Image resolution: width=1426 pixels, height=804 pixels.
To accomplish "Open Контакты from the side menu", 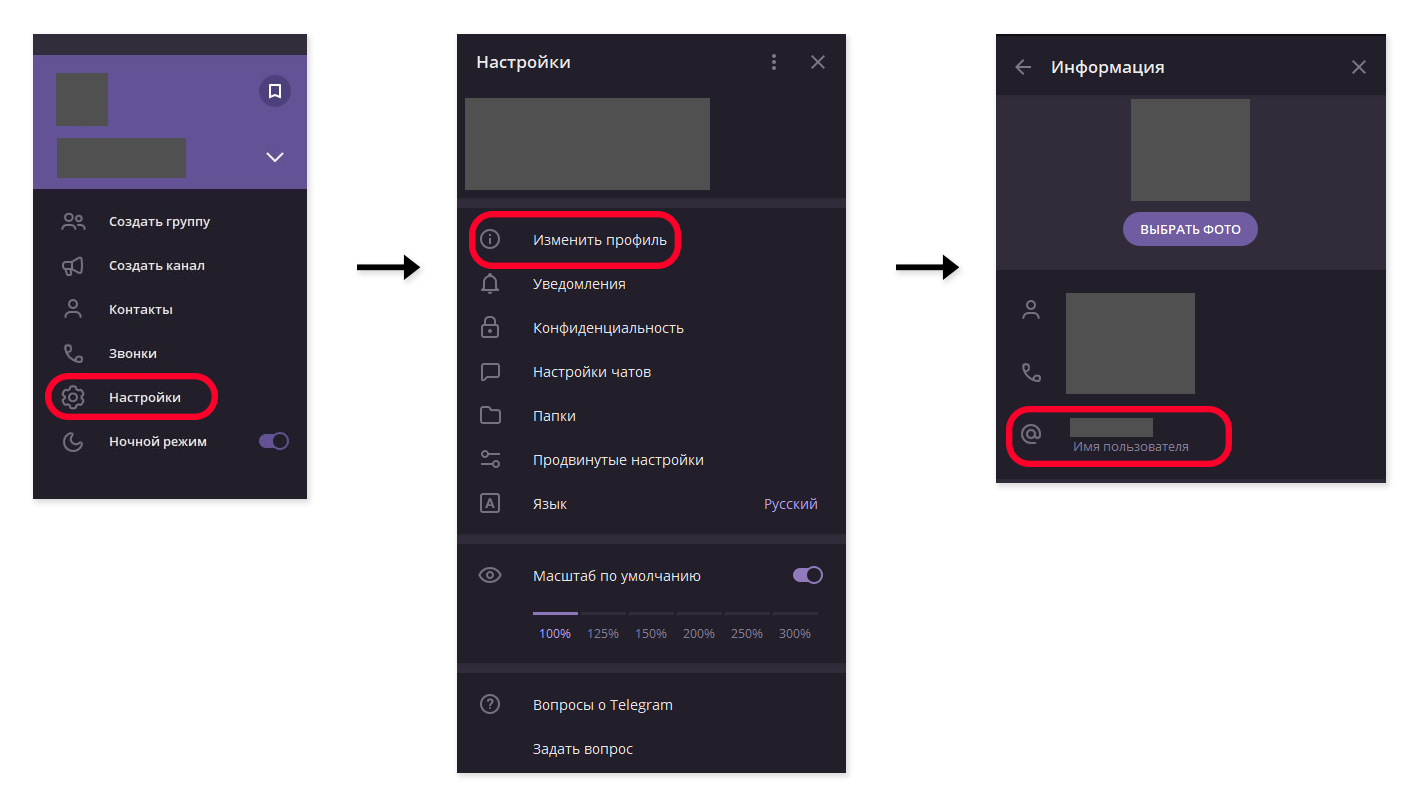I will click(x=140, y=310).
